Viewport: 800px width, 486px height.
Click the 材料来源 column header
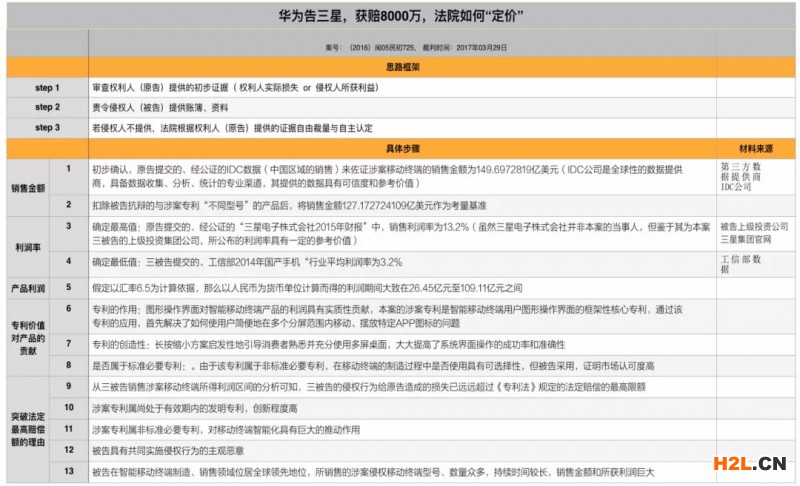(754, 148)
